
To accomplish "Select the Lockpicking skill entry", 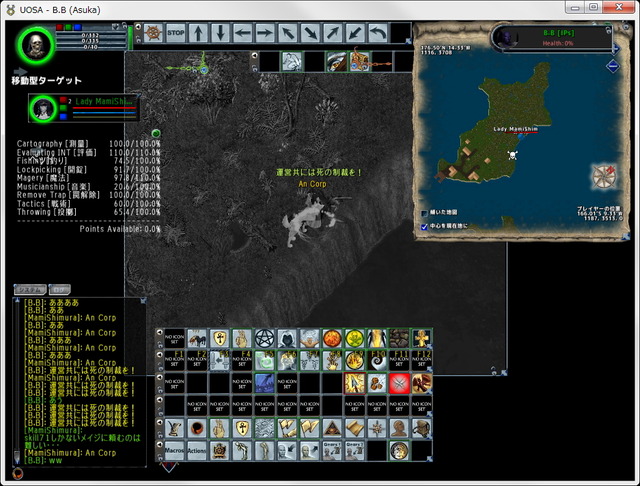I will (x=89, y=169).
